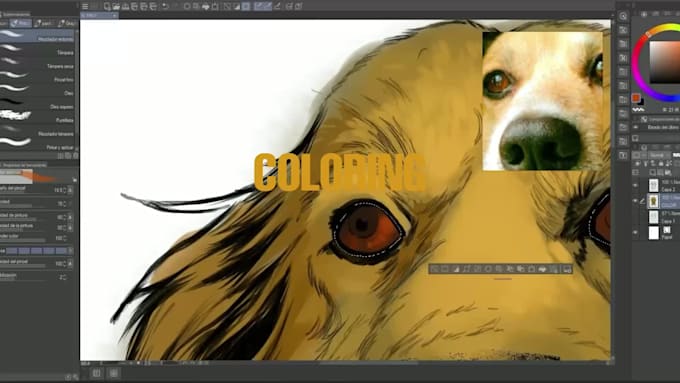Click Scale/Rotate icon in selection launcher

click(x=532, y=269)
